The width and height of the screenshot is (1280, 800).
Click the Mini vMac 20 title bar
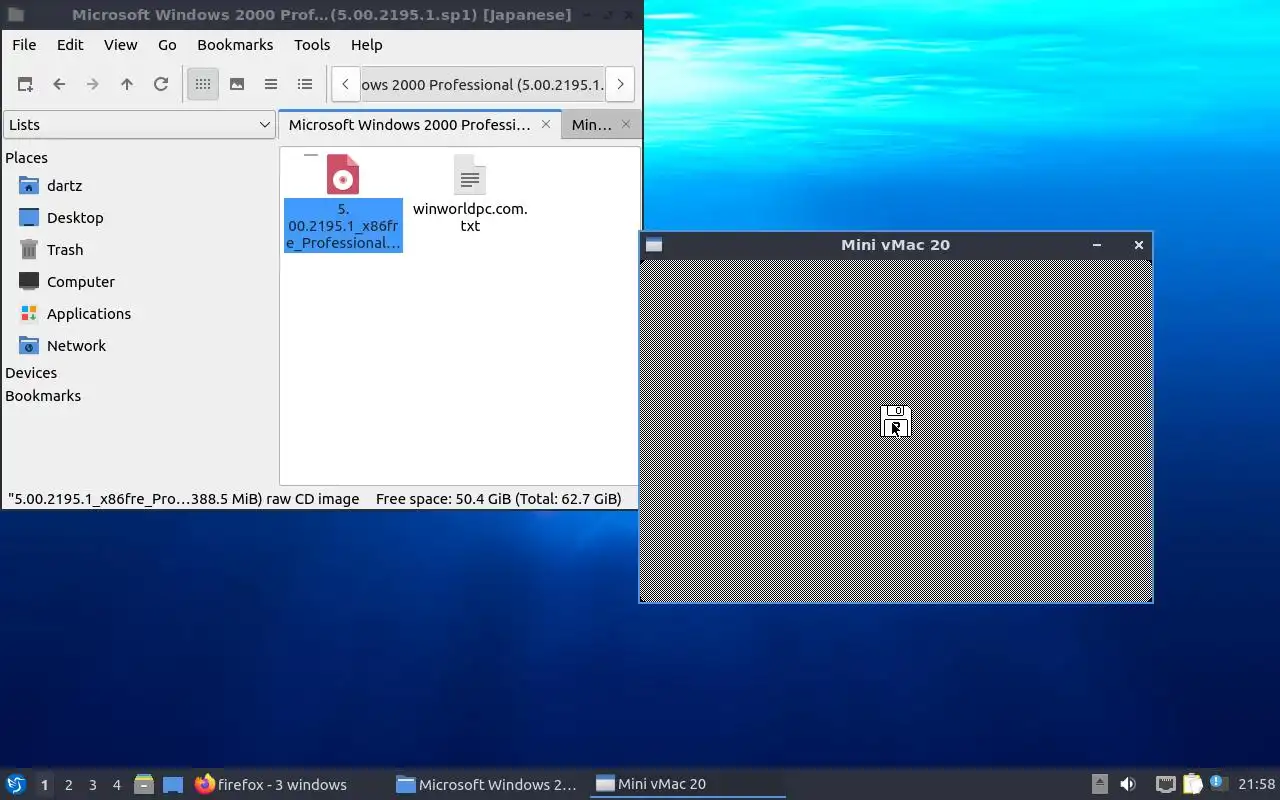click(x=895, y=245)
